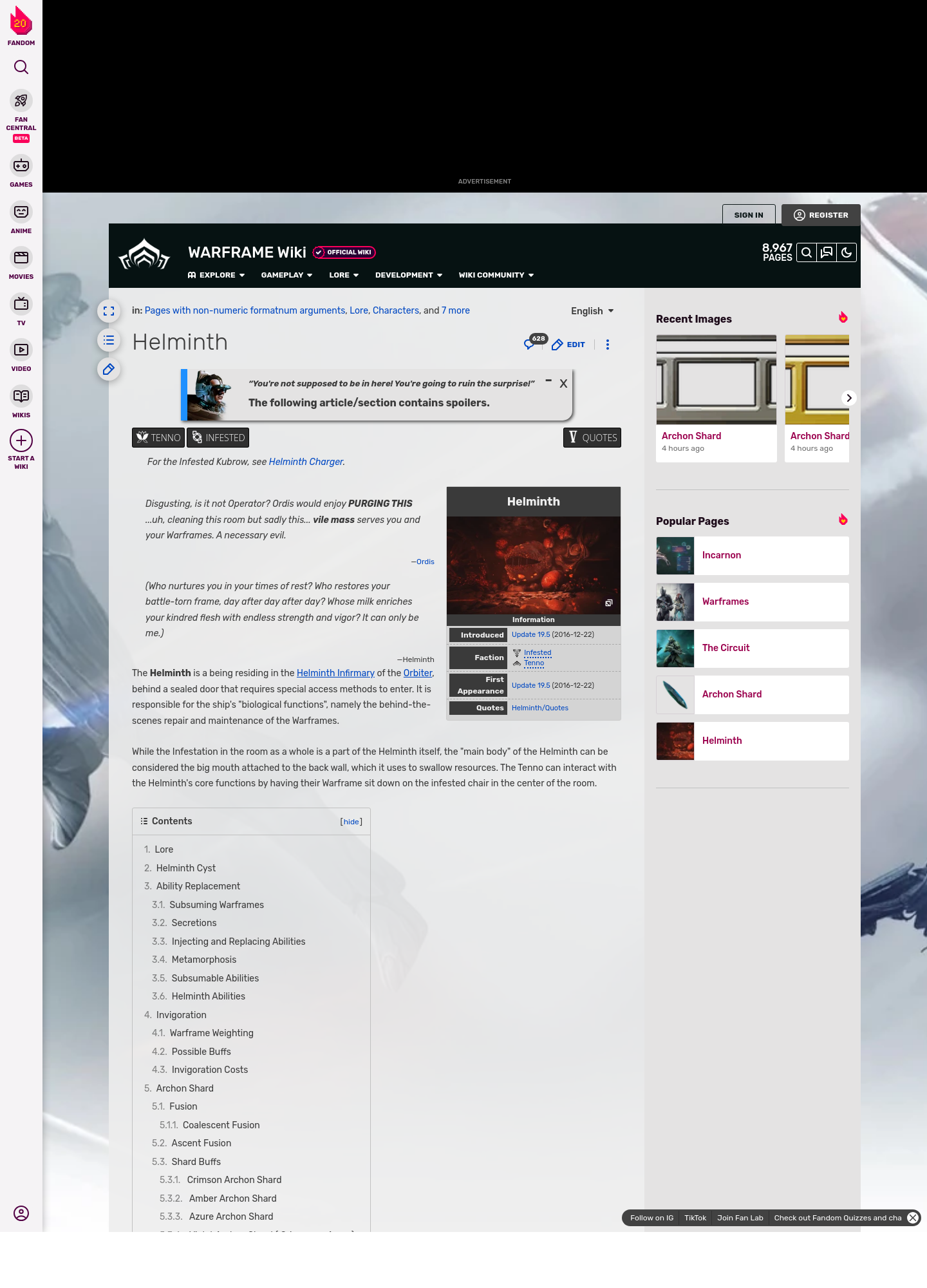Expand the Lore menu

coord(344,275)
